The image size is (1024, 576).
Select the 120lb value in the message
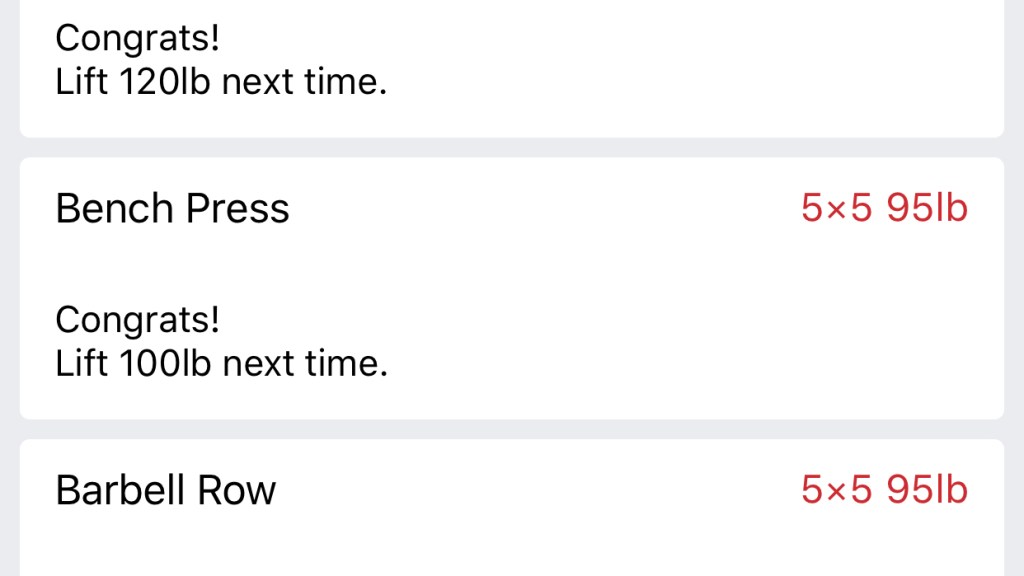[x=165, y=82]
